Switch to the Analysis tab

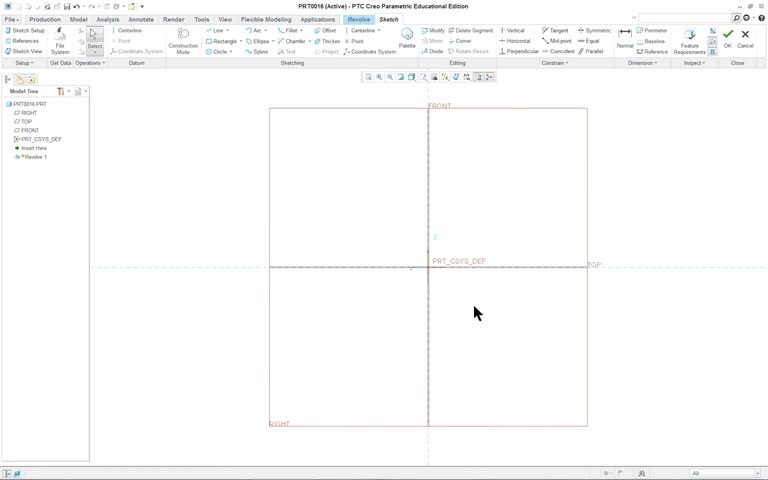108,20
